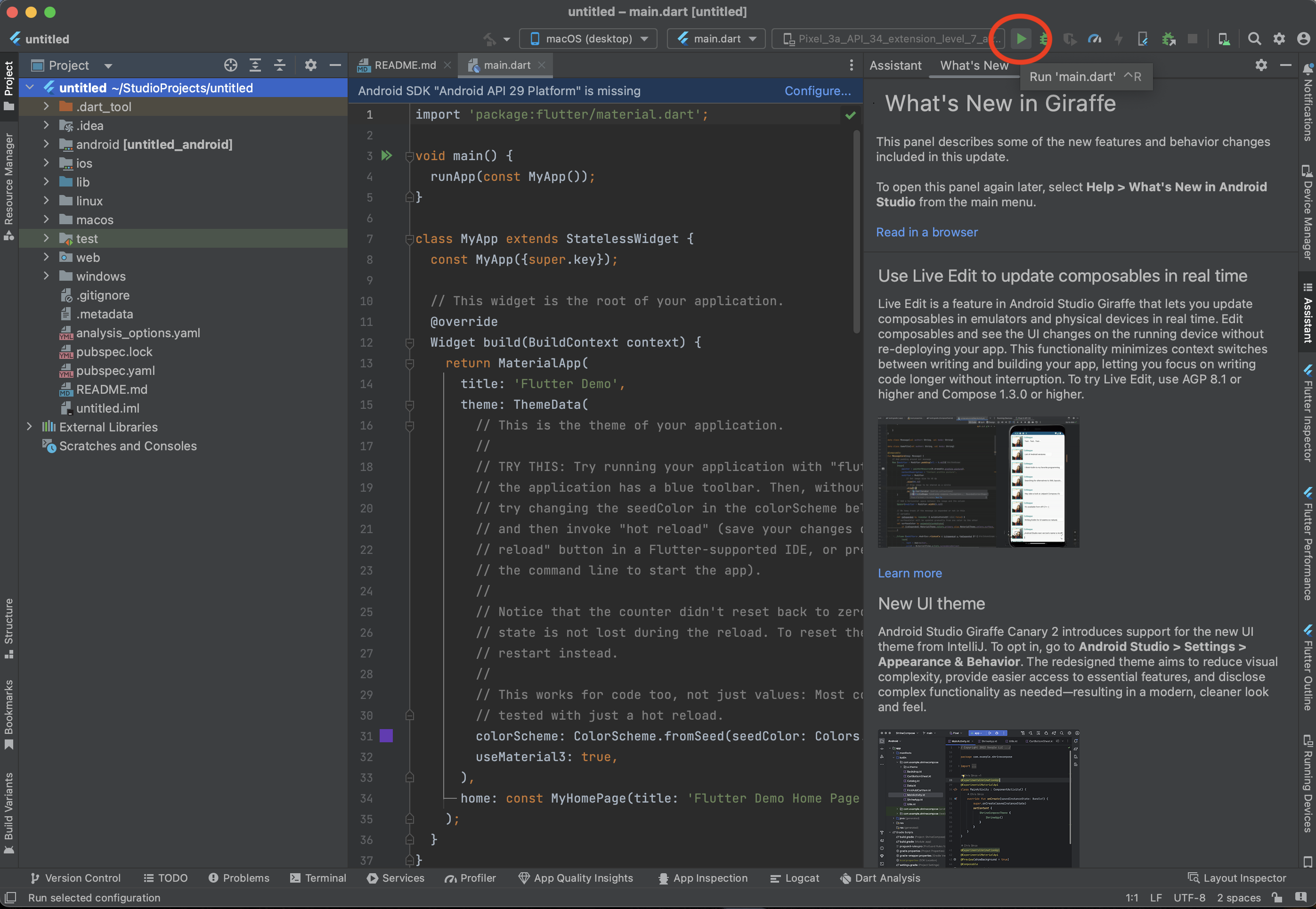Click Attach Debugger to Android Process icon
1316x909 pixels.
point(1169,39)
